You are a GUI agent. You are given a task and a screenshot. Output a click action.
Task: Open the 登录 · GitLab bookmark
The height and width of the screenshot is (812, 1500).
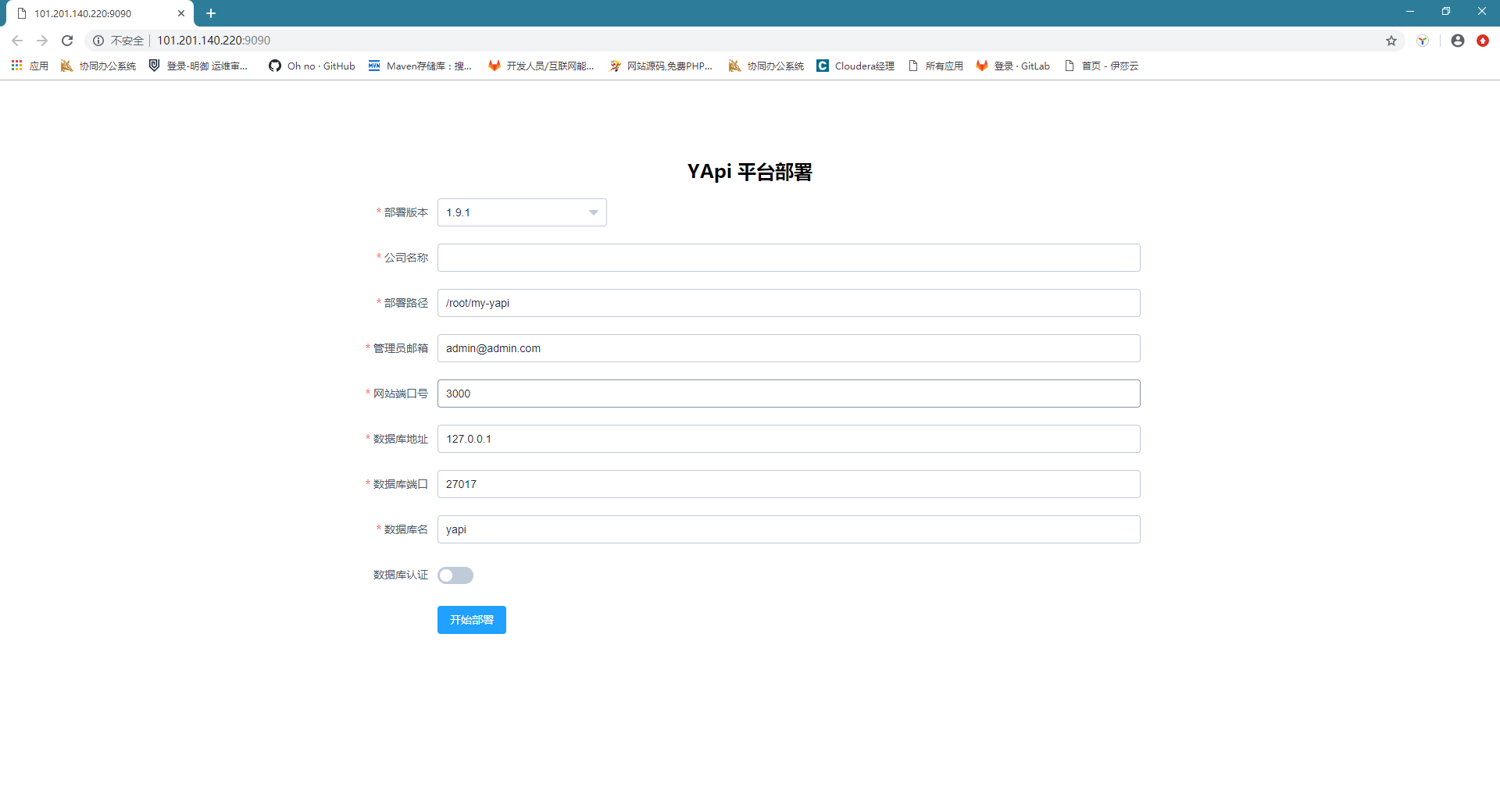[1013, 66]
